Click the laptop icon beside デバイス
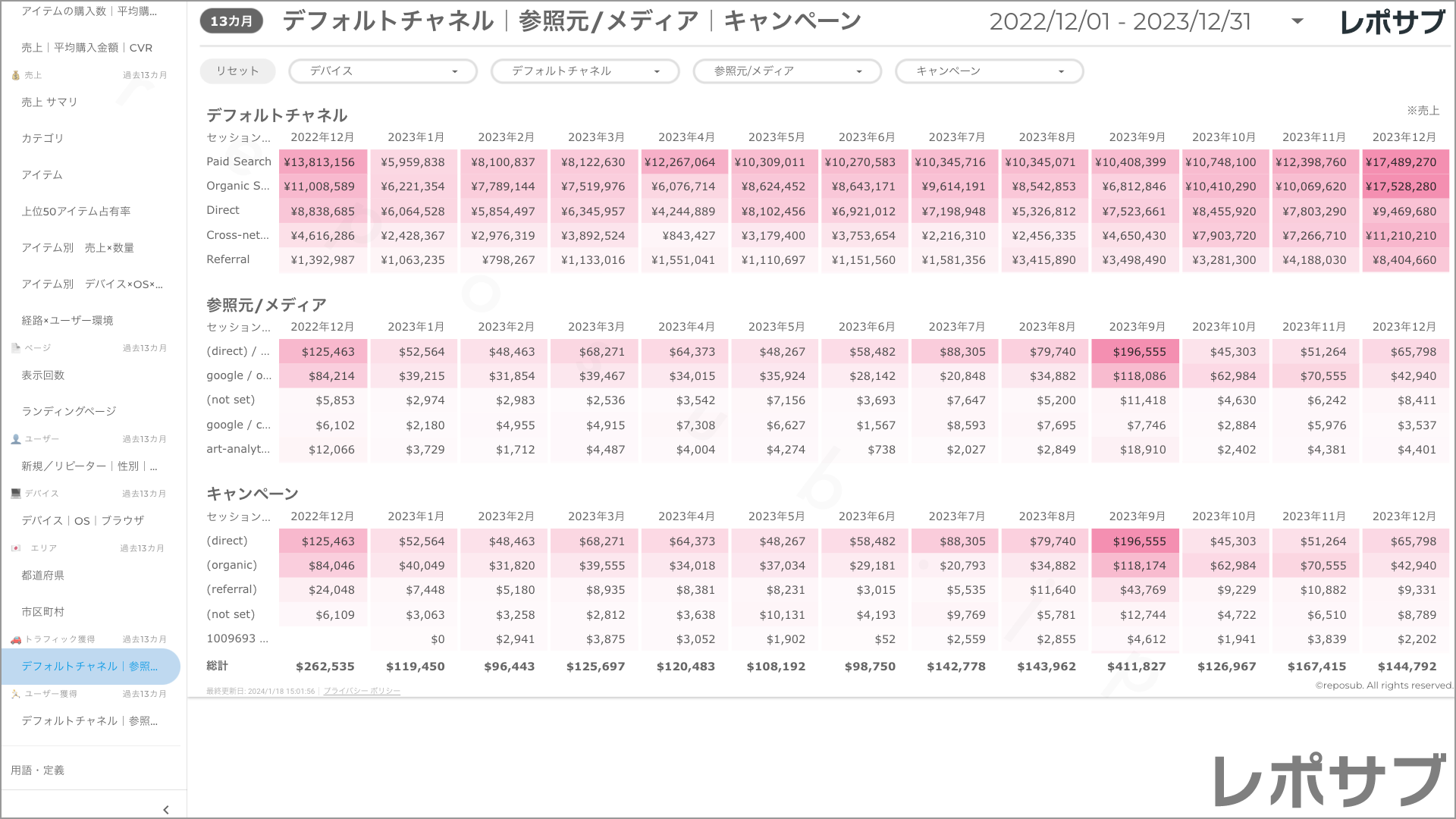Image resolution: width=1456 pixels, height=819 pixels. pyautogui.click(x=15, y=494)
